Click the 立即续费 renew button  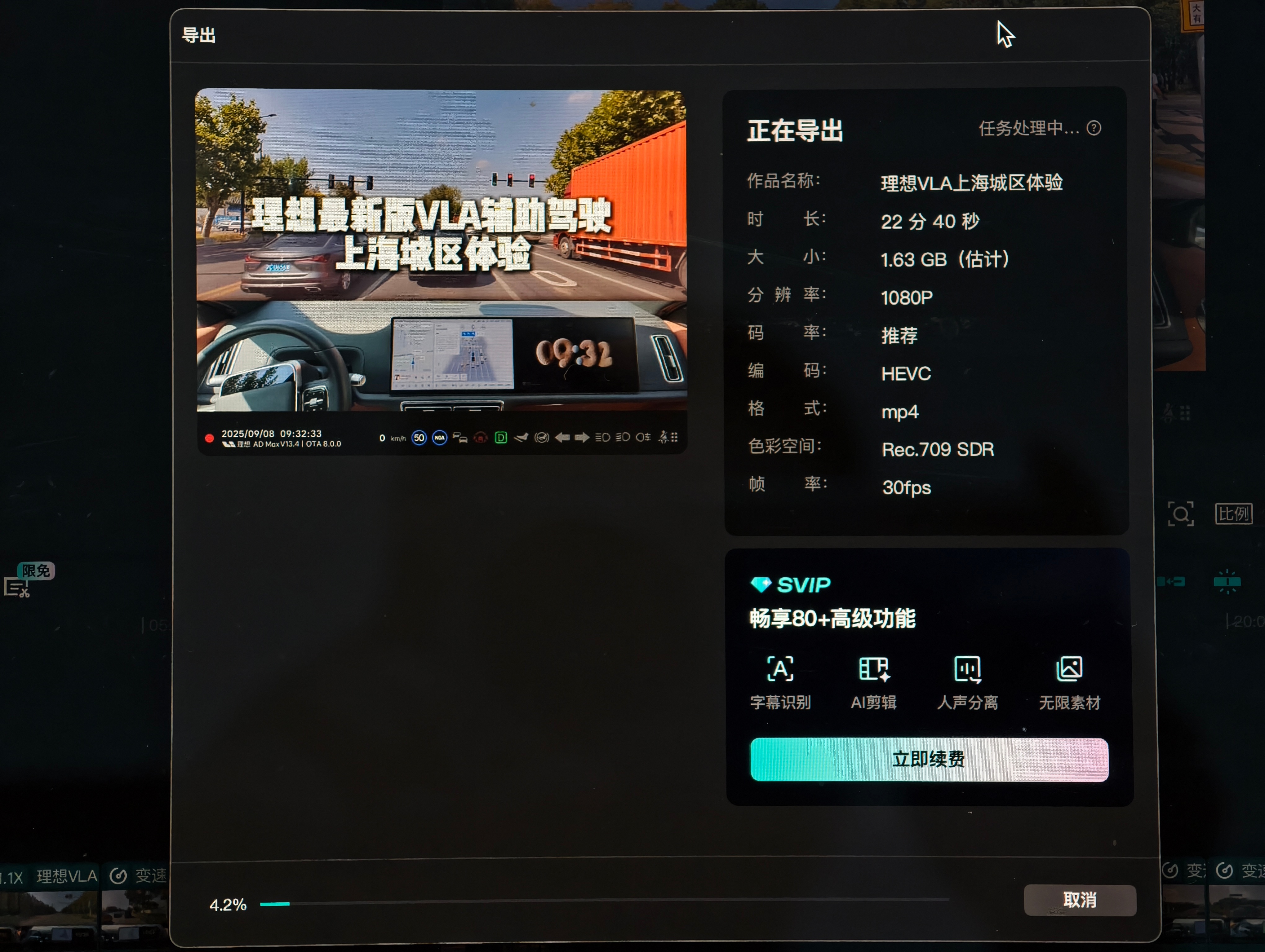929,760
